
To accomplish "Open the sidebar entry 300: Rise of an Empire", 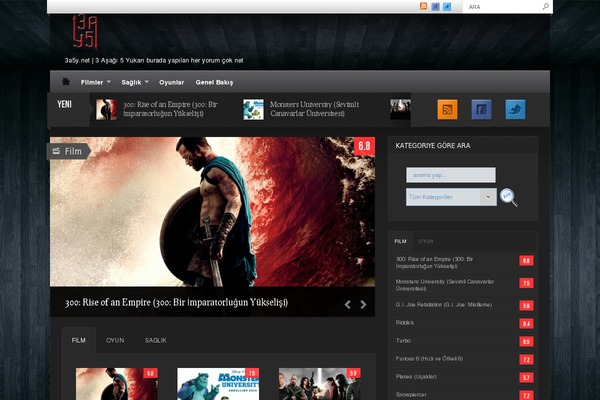I will click(x=434, y=262).
